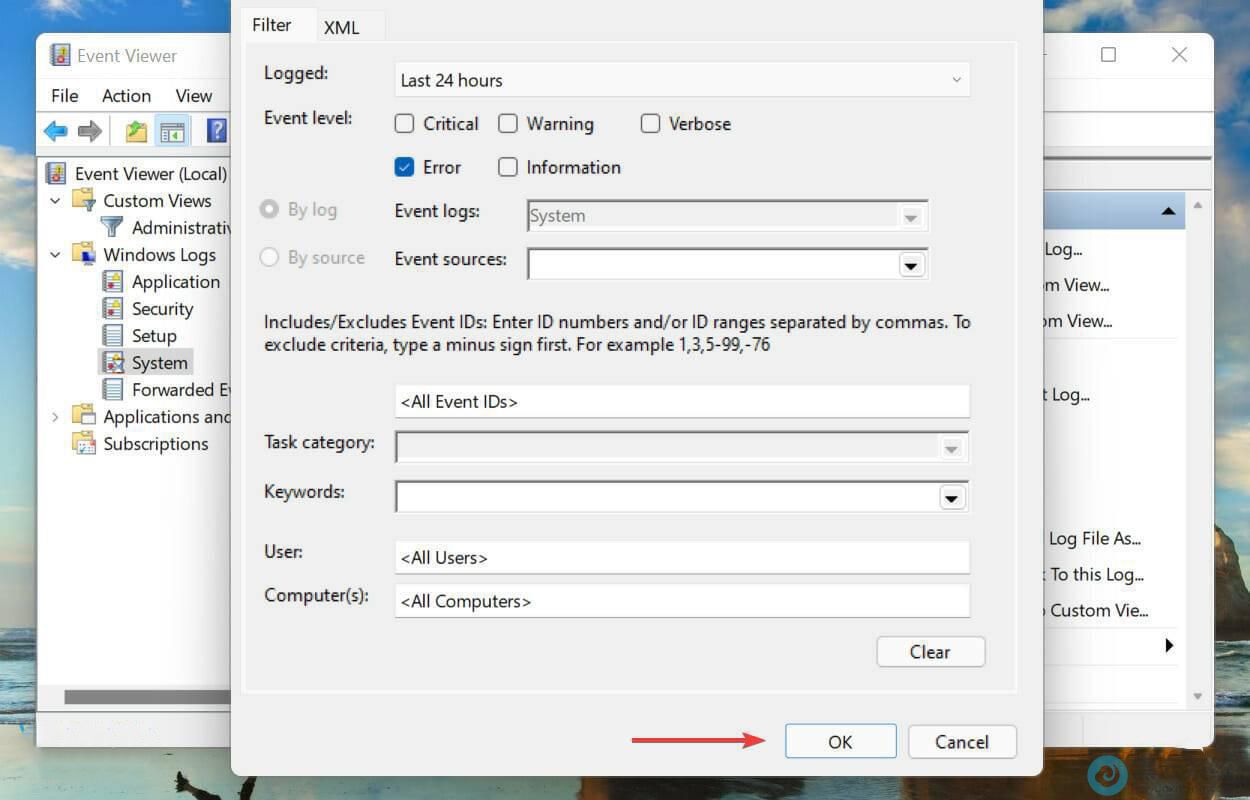Viewport: 1250px width, 800px height.
Task: Uncheck the Error event level checkbox
Action: (404, 167)
